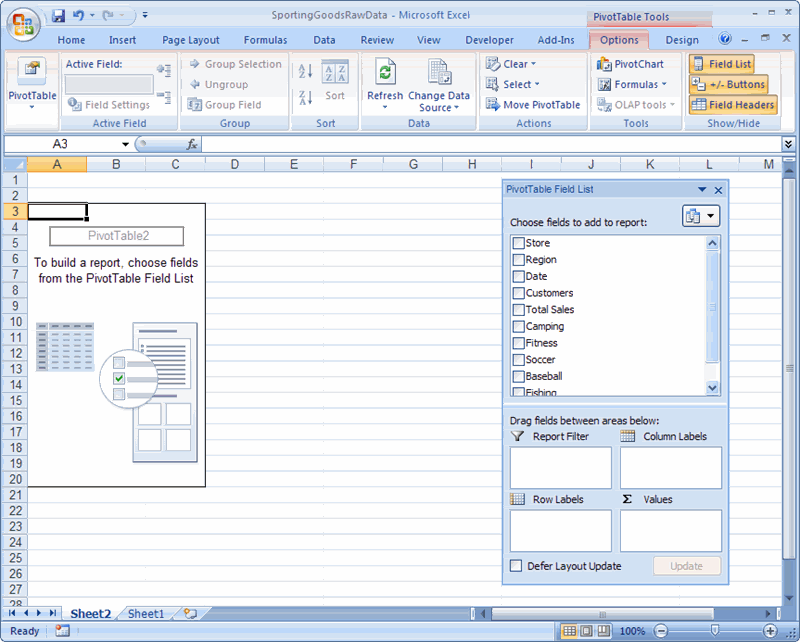Click the 100% zoom level button
800x642 pixels.
[x=632, y=631]
